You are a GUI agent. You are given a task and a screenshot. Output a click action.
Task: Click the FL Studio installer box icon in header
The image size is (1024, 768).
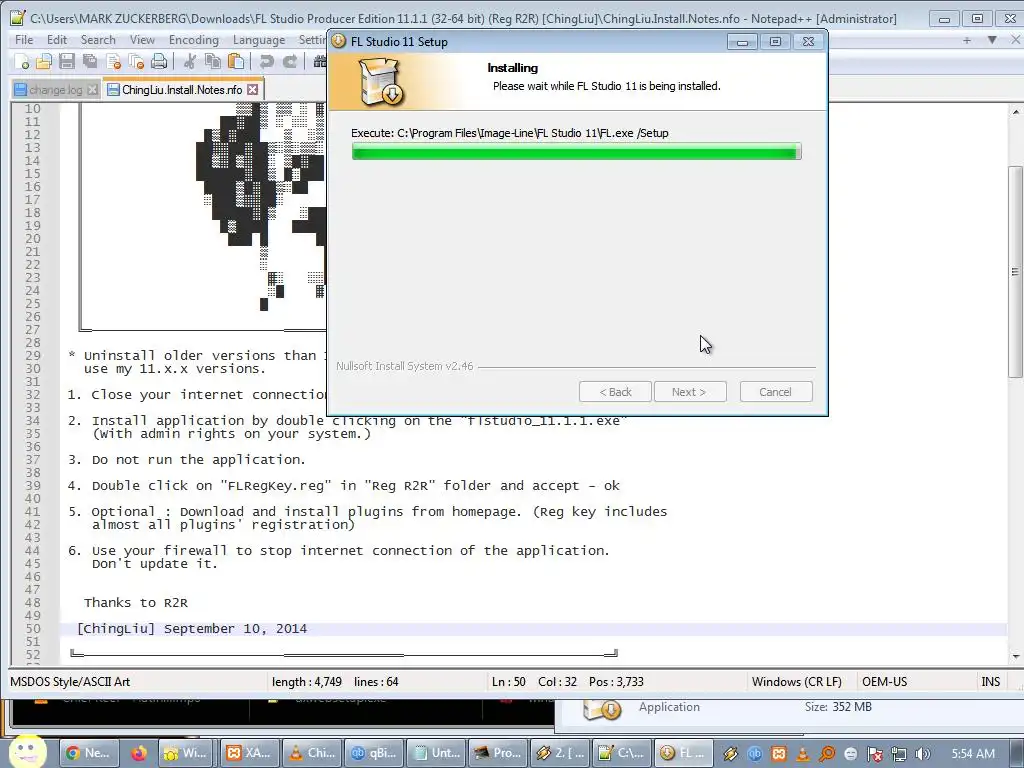[382, 83]
